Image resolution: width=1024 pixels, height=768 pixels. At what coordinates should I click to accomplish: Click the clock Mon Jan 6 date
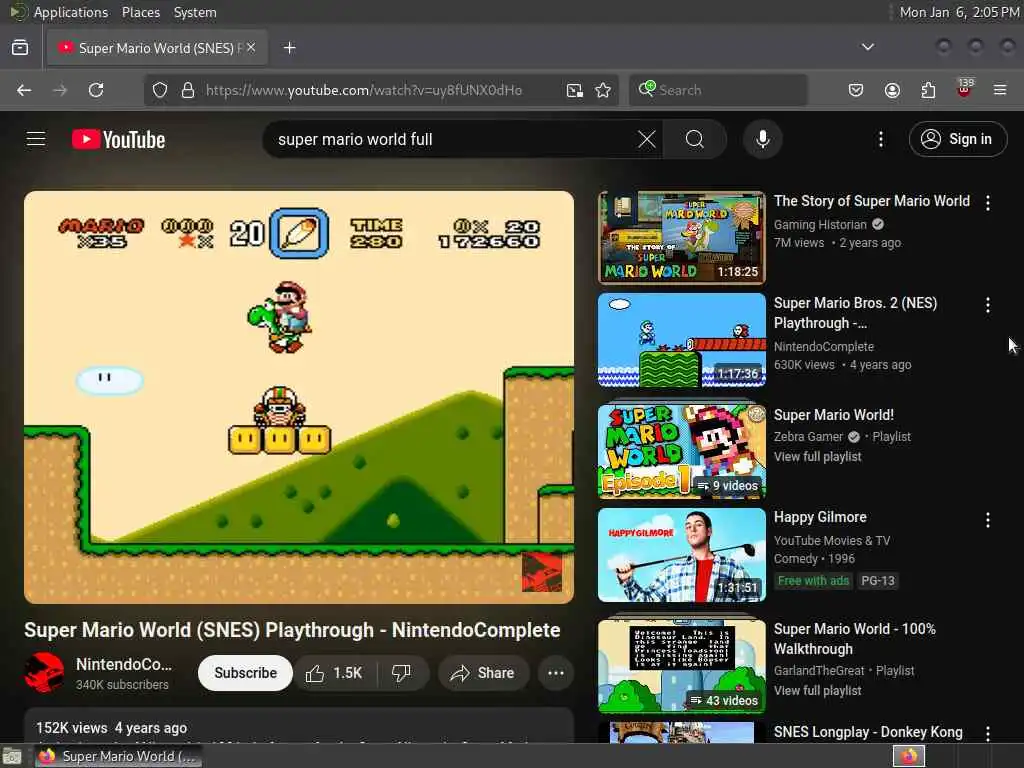[959, 12]
